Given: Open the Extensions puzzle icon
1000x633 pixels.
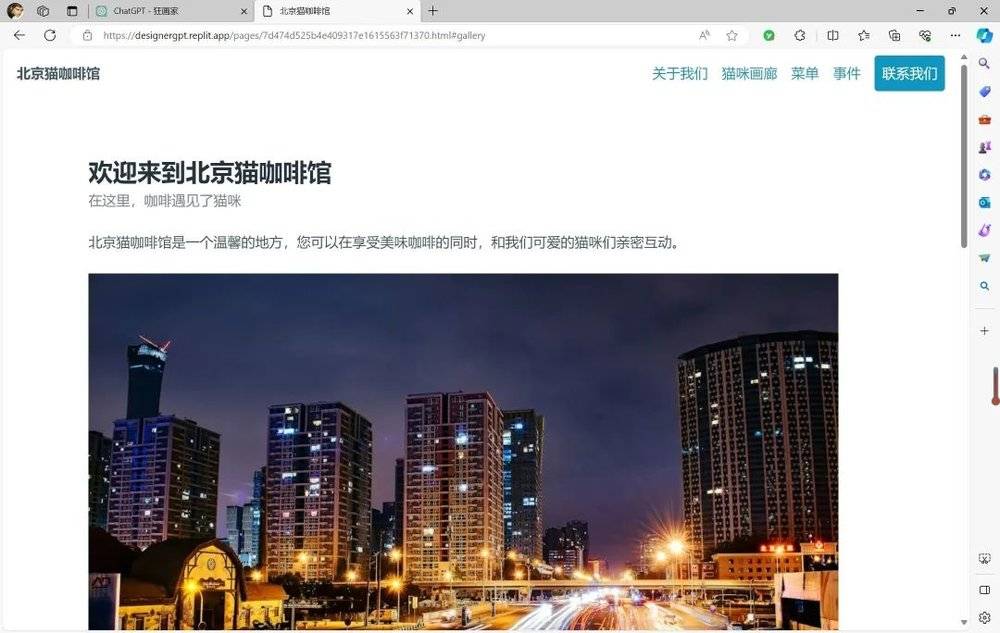Looking at the screenshot, I should (800, 36).
